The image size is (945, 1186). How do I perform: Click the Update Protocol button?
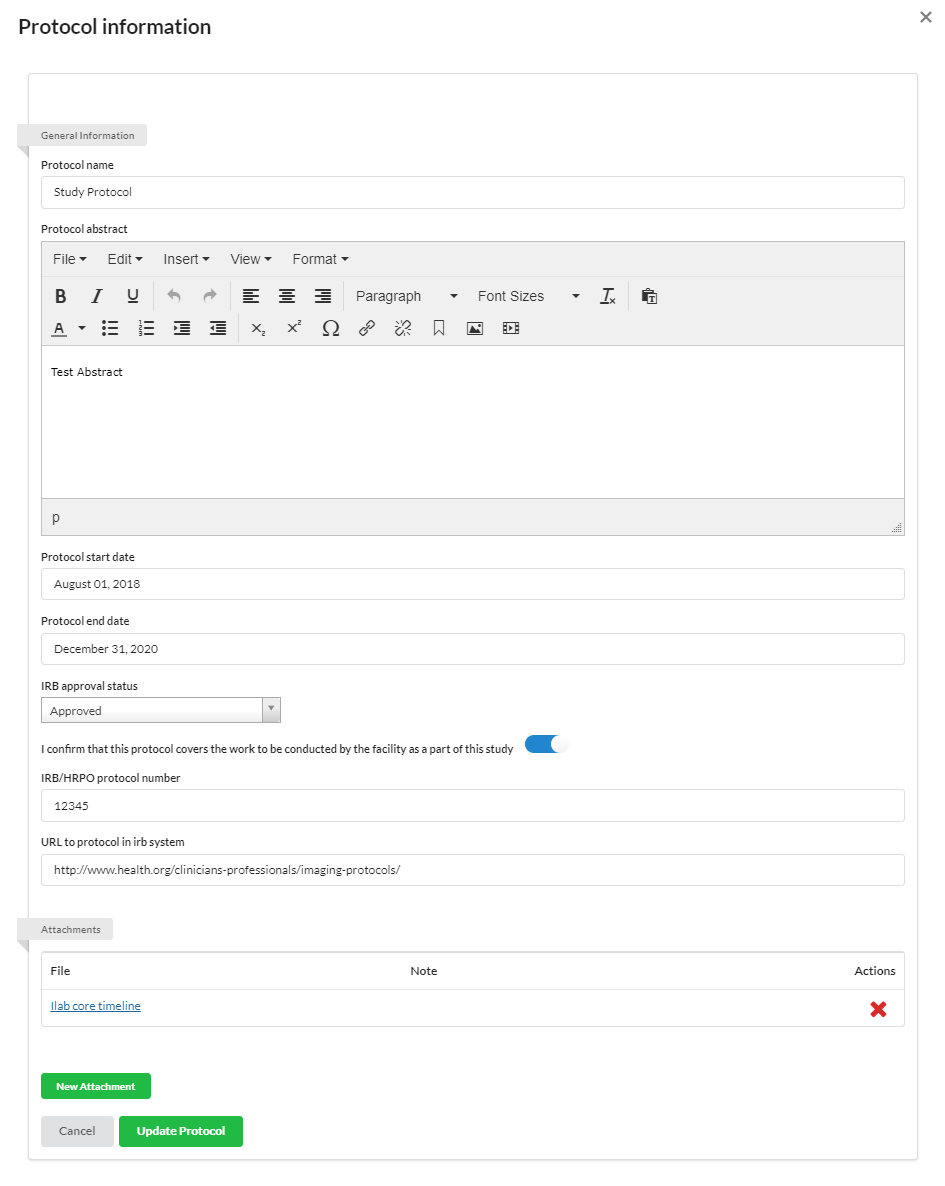pyautogui.click(x=181, y=1131)
